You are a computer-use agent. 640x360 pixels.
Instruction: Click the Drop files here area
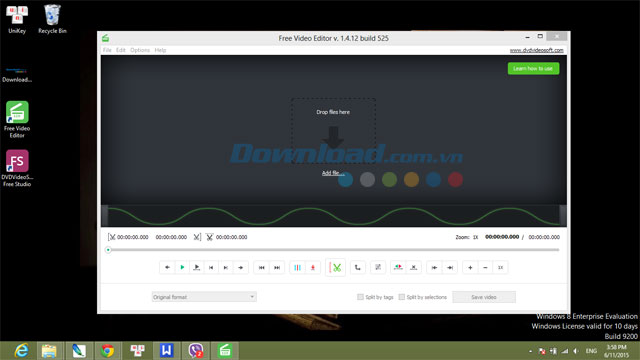tap(333, 131)
